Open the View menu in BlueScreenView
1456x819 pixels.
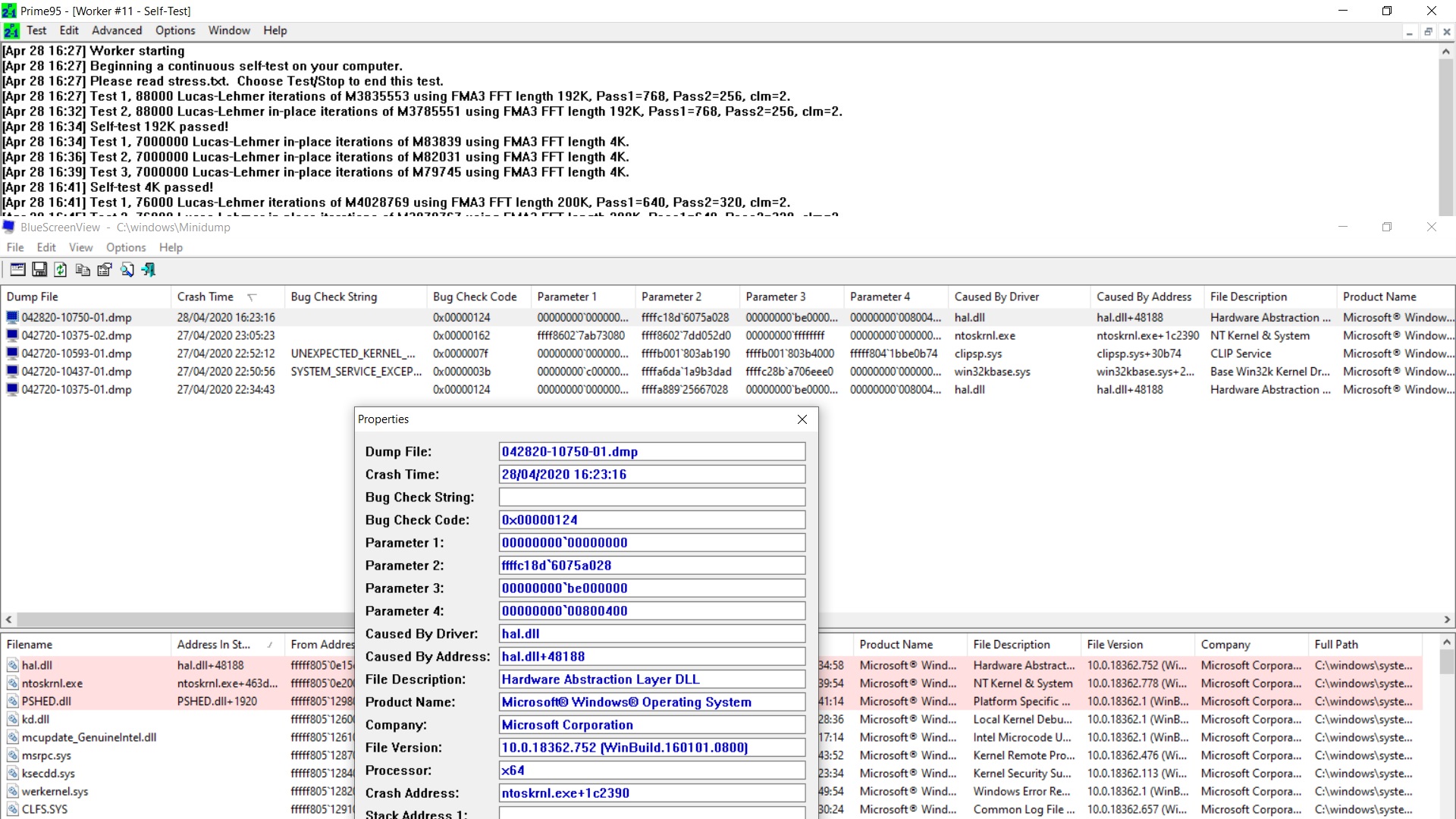coord(80,248)
